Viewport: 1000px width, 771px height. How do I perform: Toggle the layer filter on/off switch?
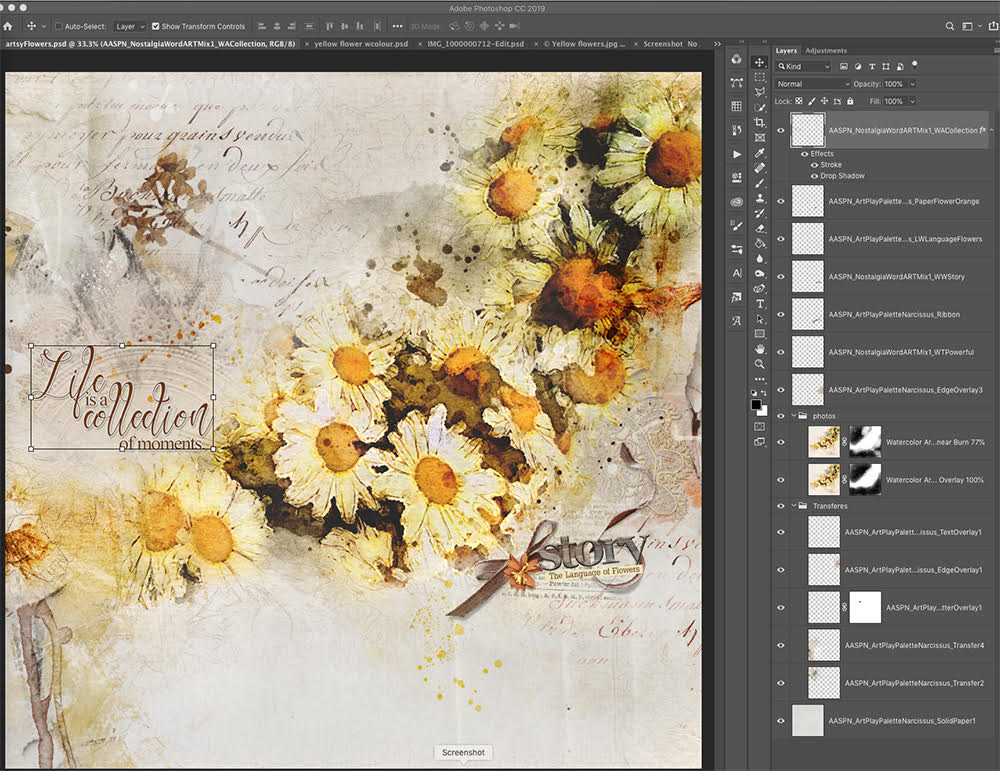[x=915, y=64]
